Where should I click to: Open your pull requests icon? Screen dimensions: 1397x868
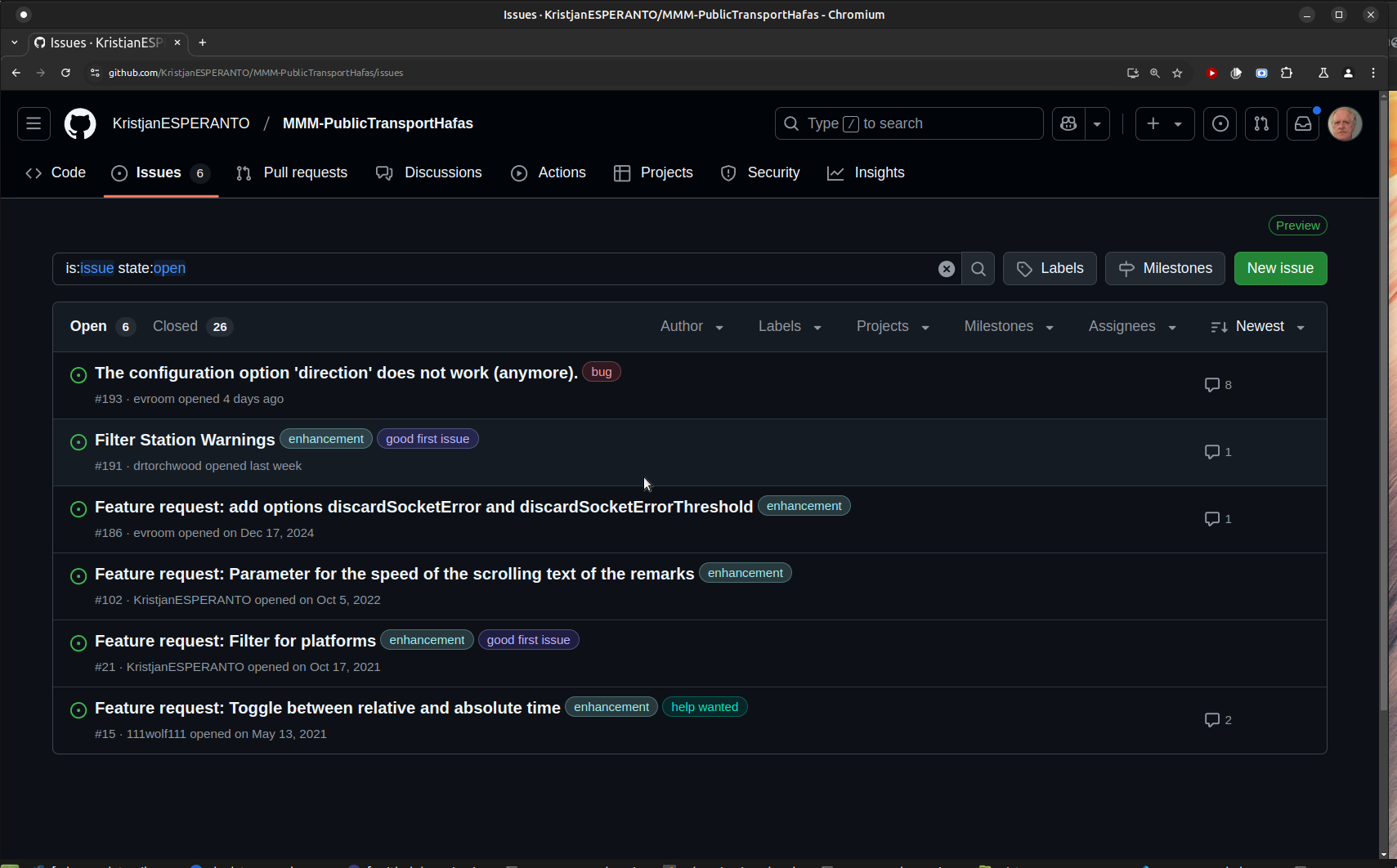pos(1261,123)
